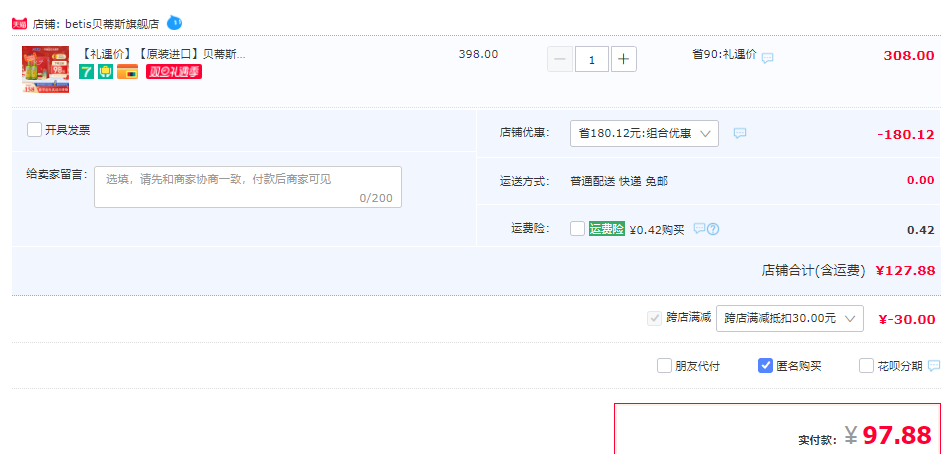Increase quantity with the plus button
Screen dimensions: 943x454
624,59
